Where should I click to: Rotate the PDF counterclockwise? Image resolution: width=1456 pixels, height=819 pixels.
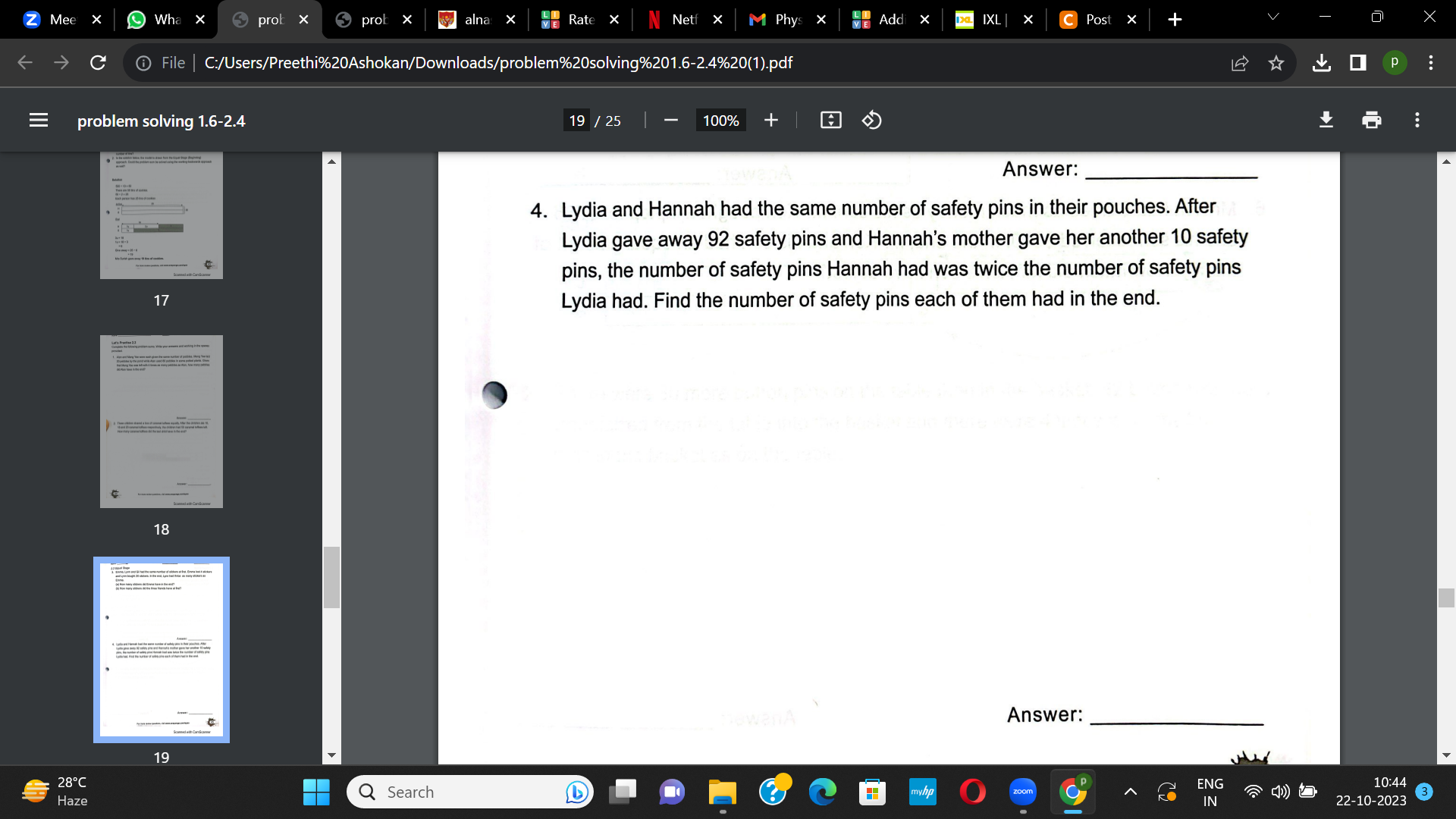pos(871,120)
